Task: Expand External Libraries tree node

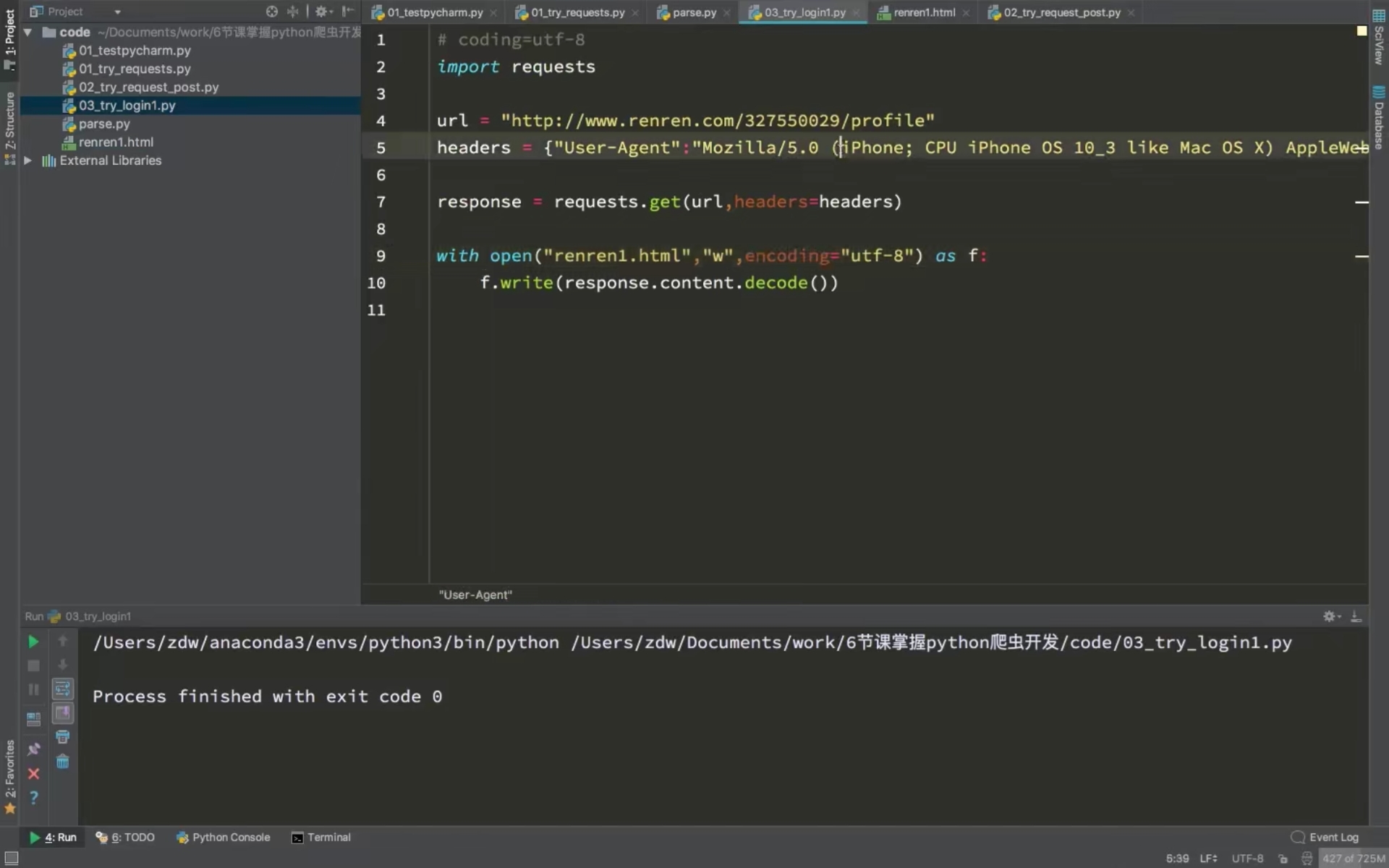Action: pyautogui.click(x=27, y=161)
